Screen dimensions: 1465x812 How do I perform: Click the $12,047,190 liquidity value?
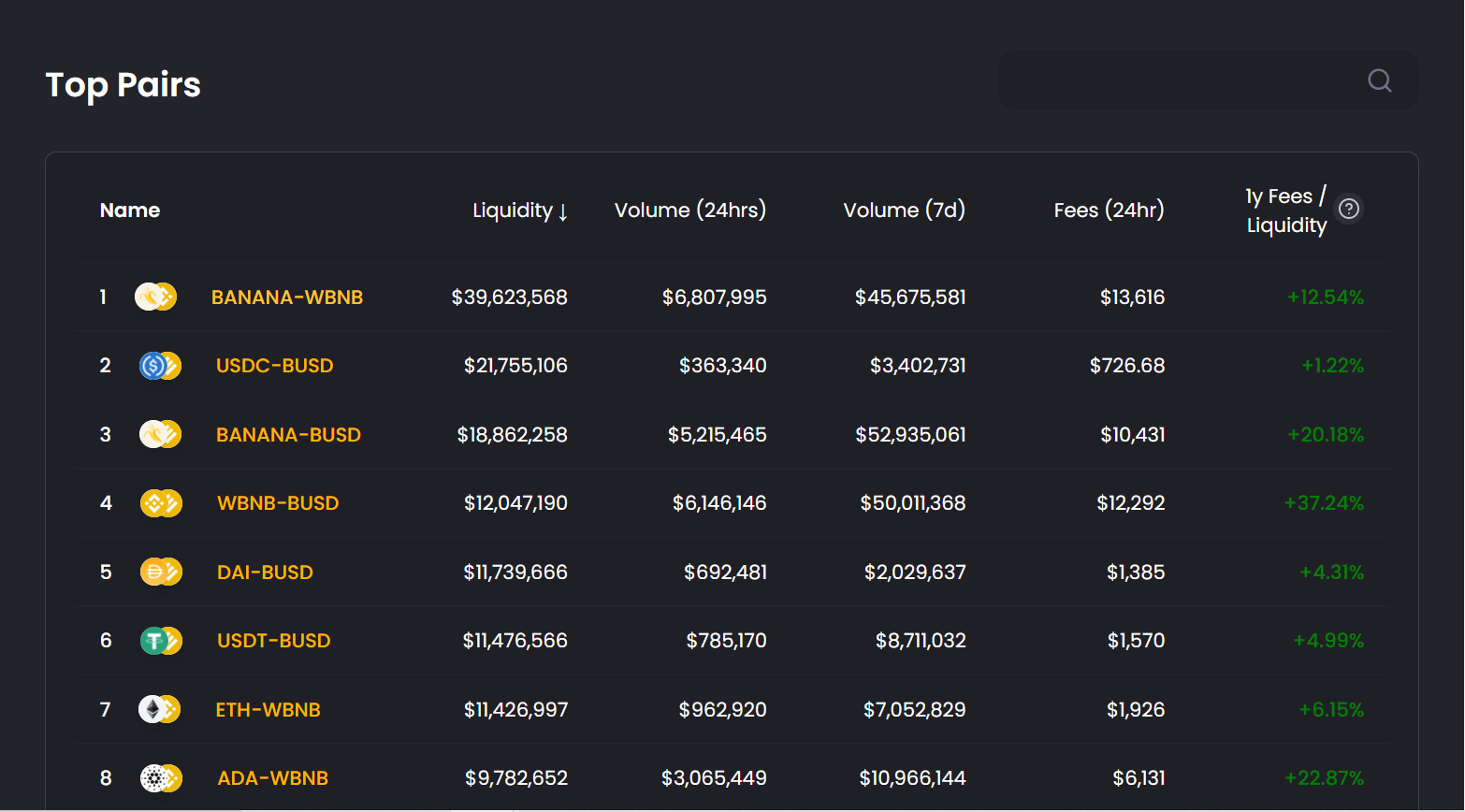(x=516, y=503)
